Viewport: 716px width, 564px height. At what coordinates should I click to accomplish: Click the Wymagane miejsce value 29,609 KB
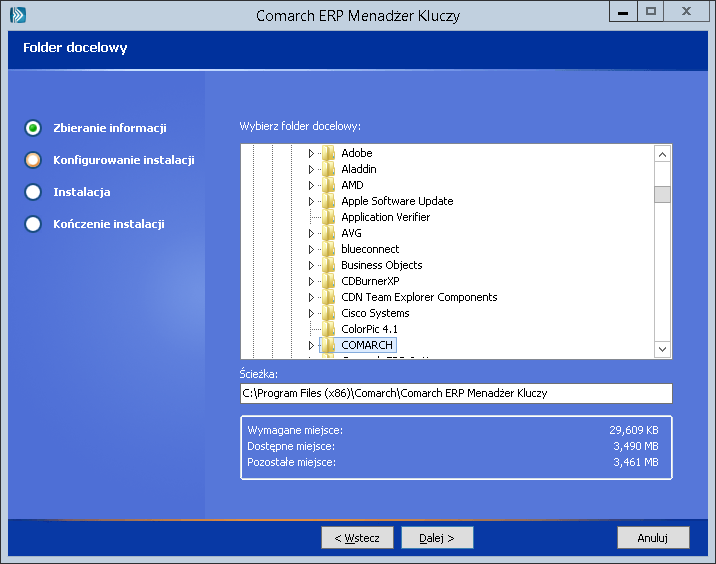click(634, 430)
